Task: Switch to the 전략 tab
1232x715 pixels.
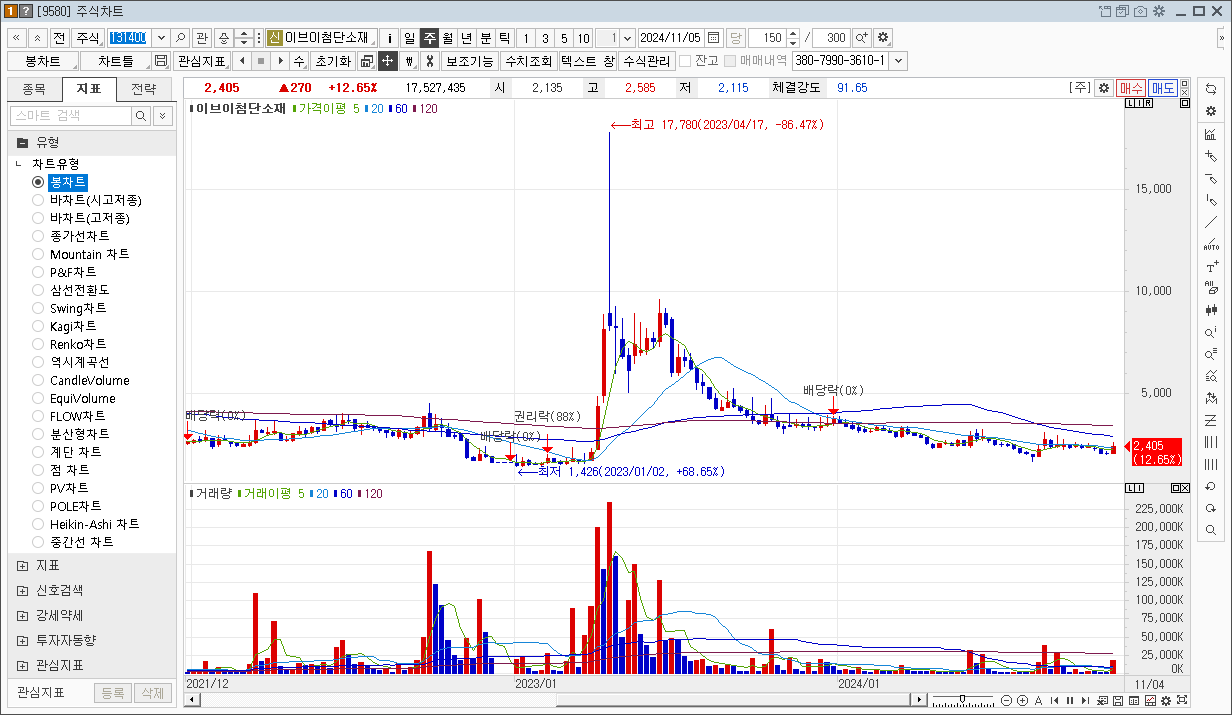Action: point(143,89)
